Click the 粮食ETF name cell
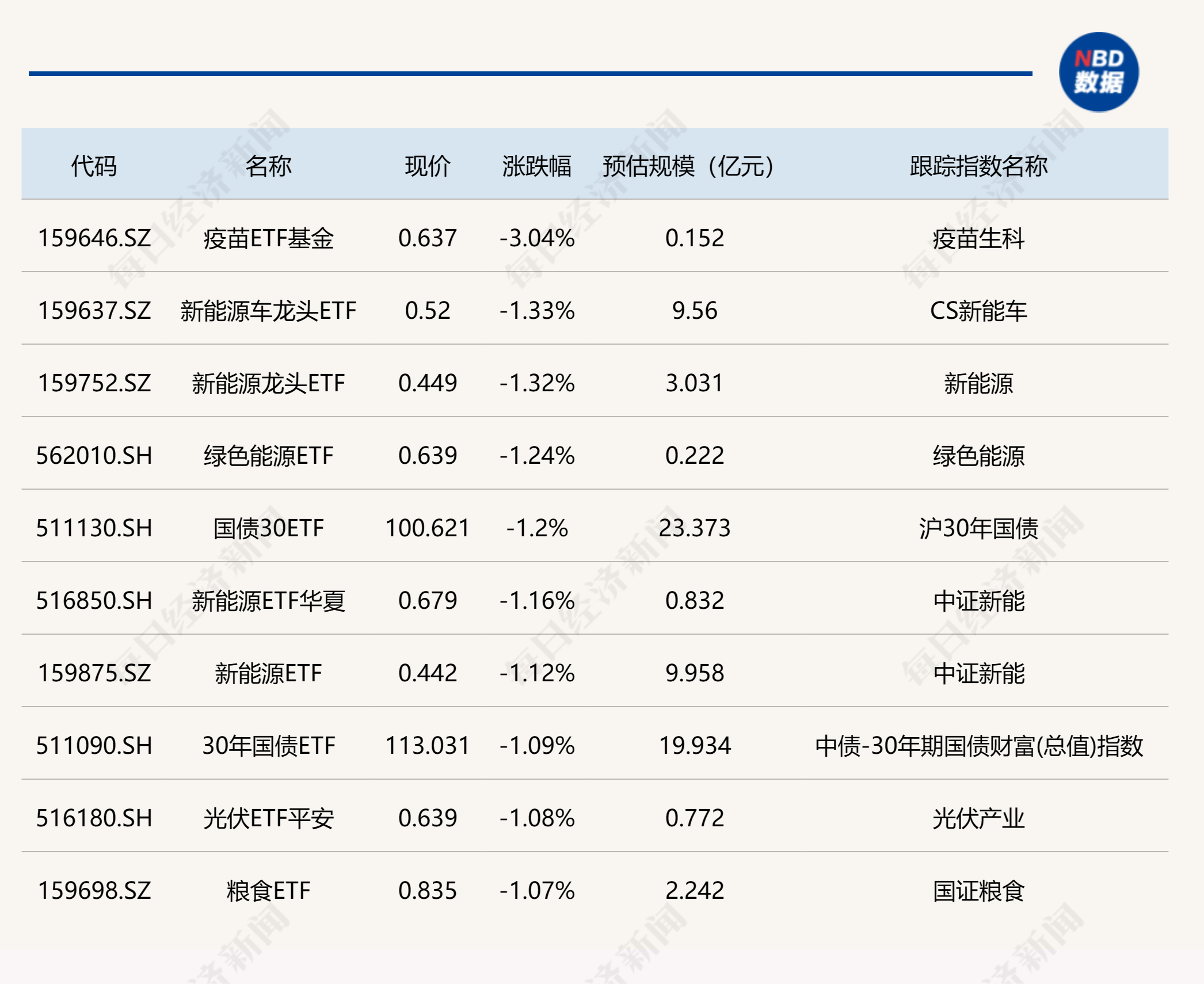 tap(268, 891)
